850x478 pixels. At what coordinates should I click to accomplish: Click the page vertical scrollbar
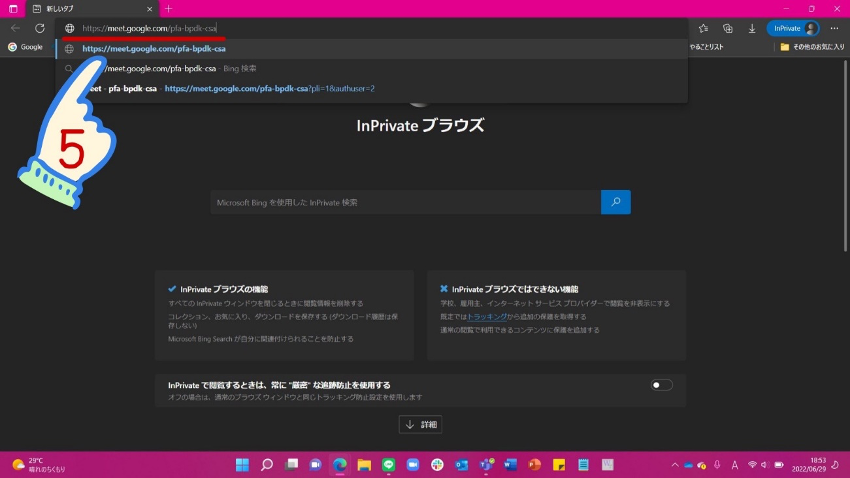pyautogui.click(x=845, y=157)
